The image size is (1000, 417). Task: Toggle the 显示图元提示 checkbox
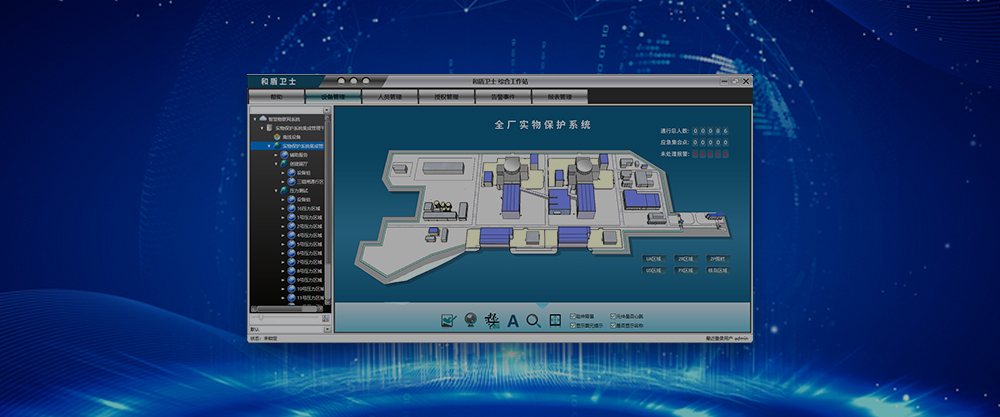click(x=573, y=325)
